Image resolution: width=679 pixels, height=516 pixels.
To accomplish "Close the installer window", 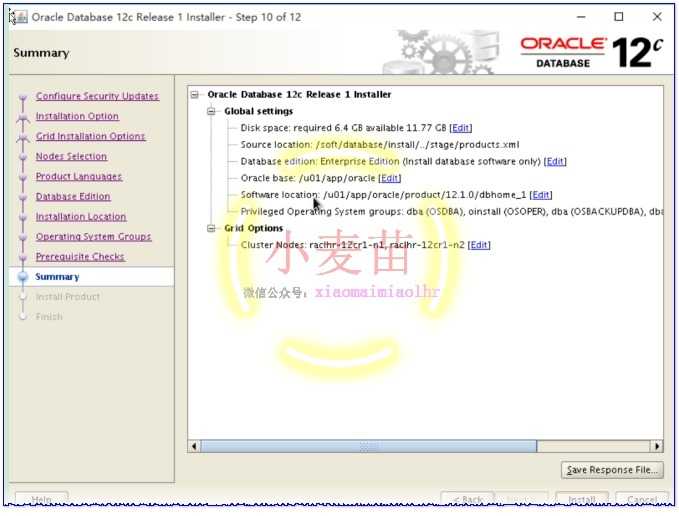I will (657, 17).
